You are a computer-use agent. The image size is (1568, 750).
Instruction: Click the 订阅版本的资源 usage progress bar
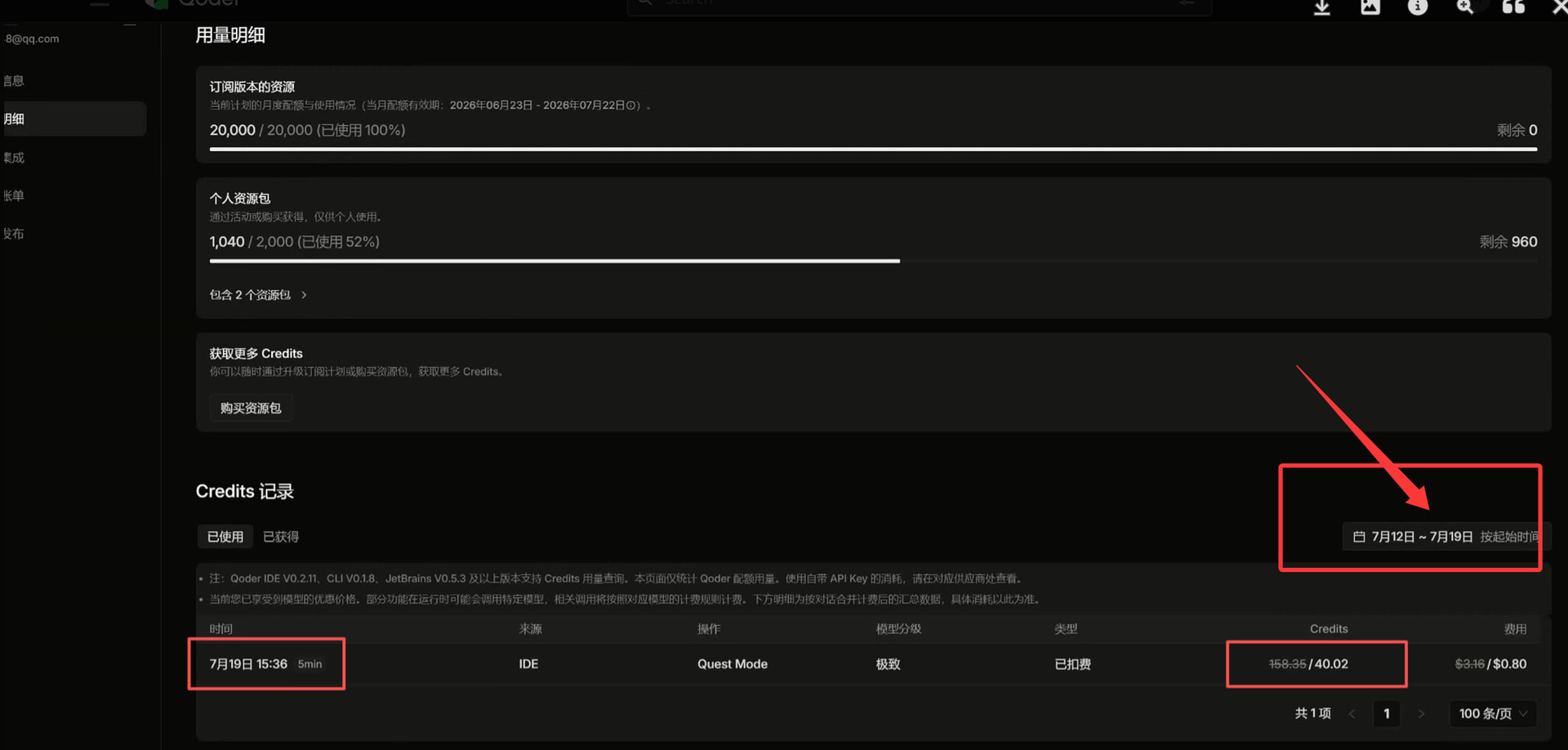(873, 149)
